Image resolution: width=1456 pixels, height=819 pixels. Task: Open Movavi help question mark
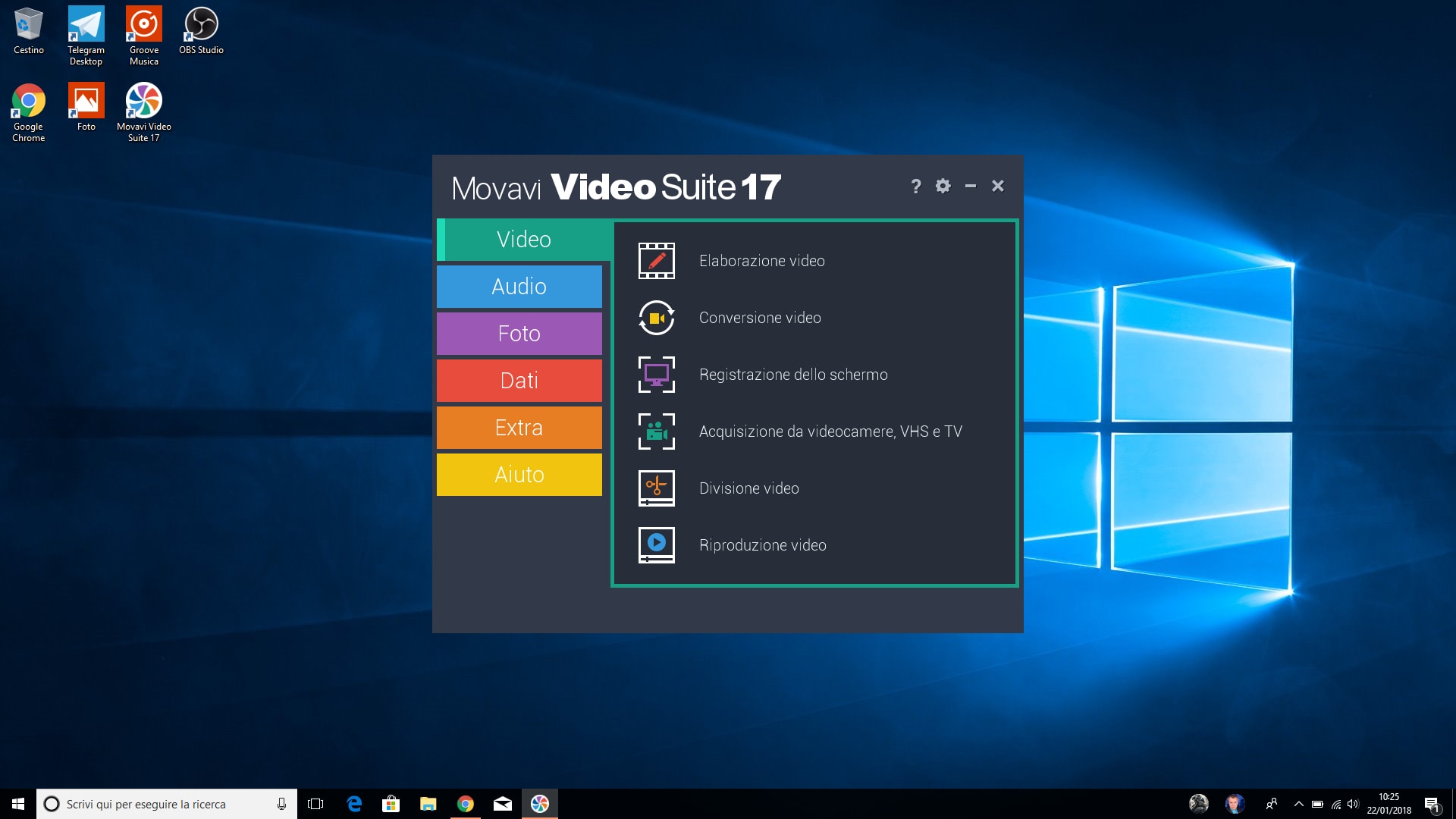pos(916,187)
